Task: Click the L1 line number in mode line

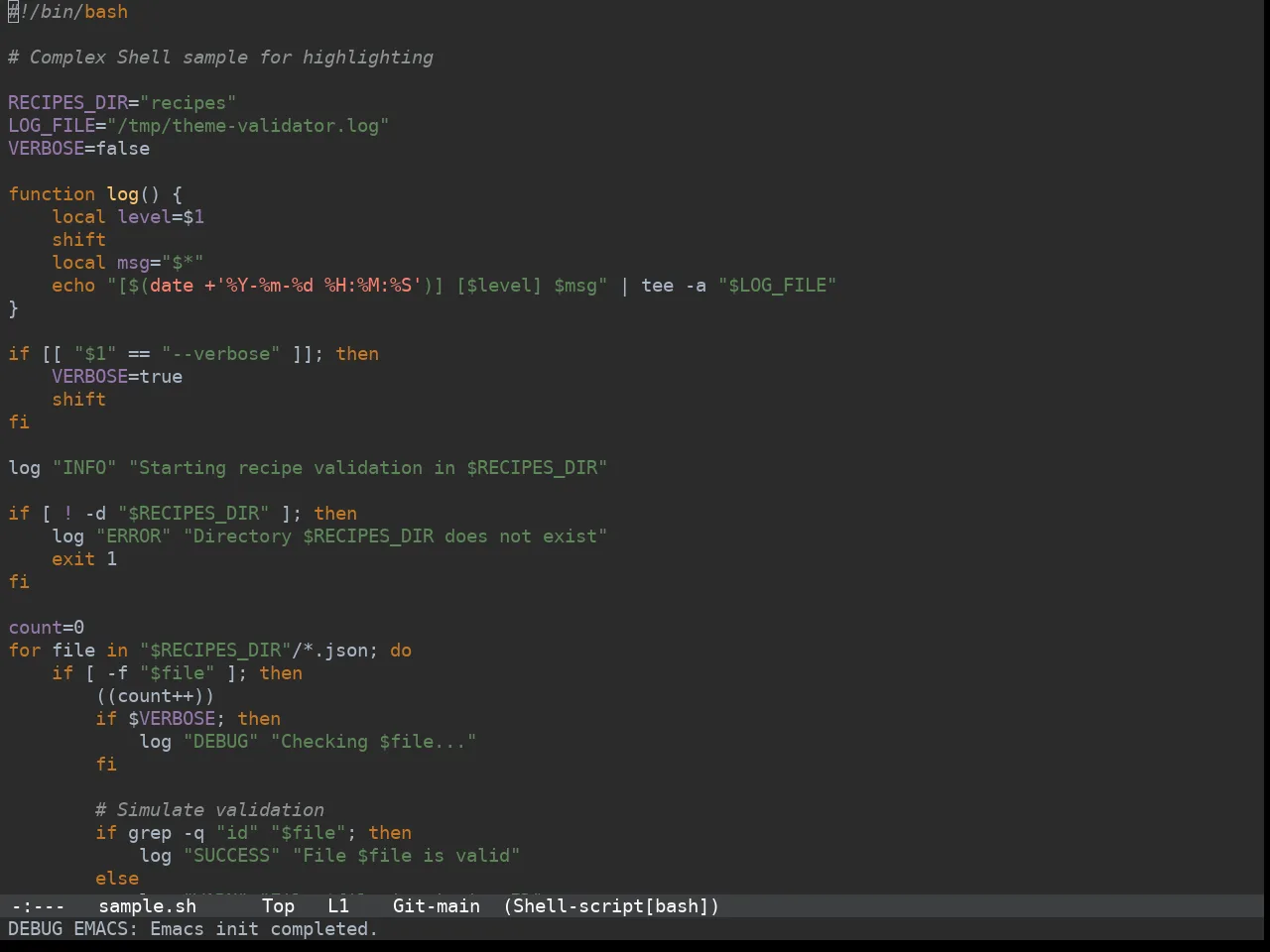Action: [x=339, y=906]
